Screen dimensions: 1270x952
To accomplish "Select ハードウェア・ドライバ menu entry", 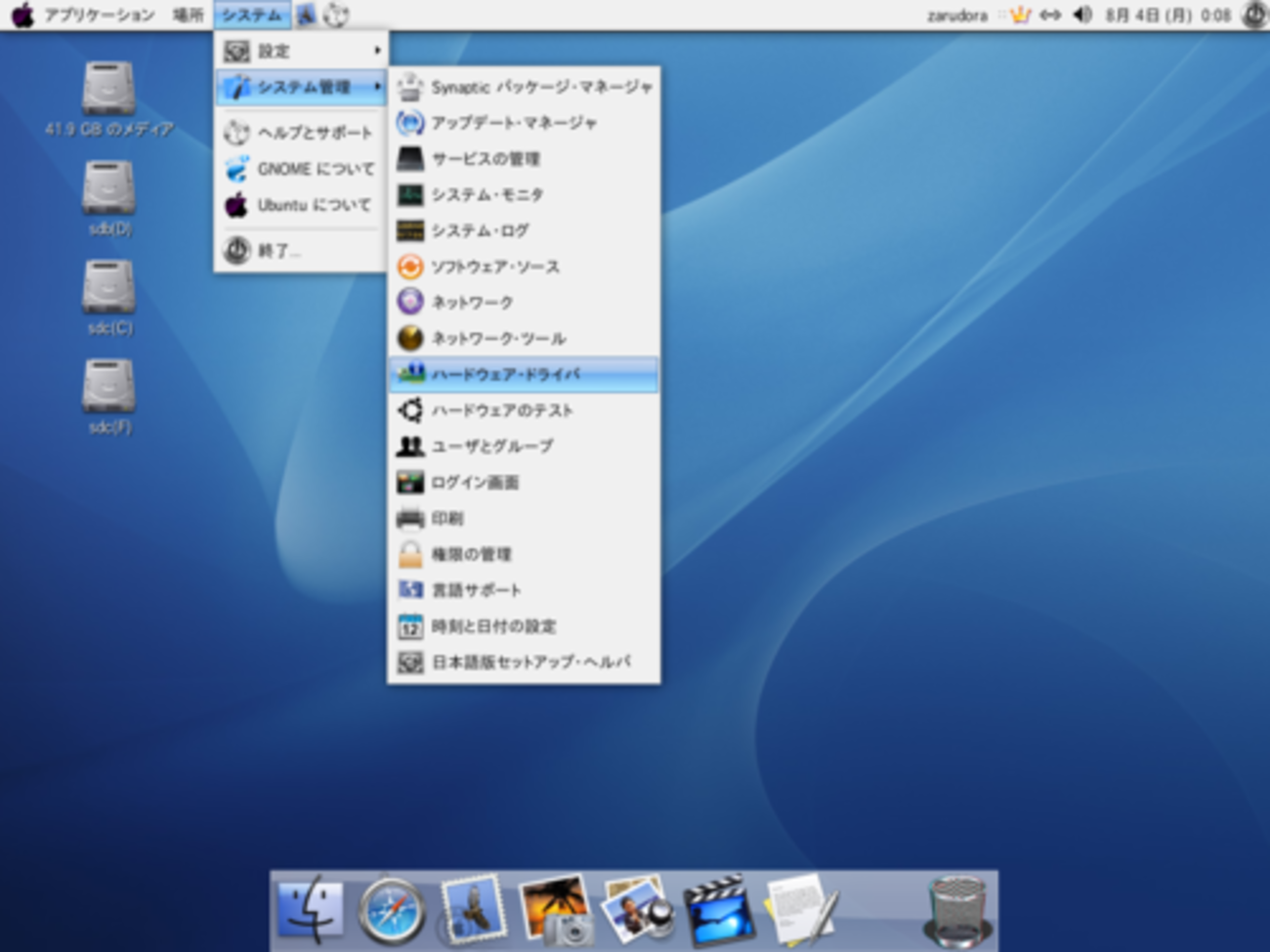I will (524, 374).
